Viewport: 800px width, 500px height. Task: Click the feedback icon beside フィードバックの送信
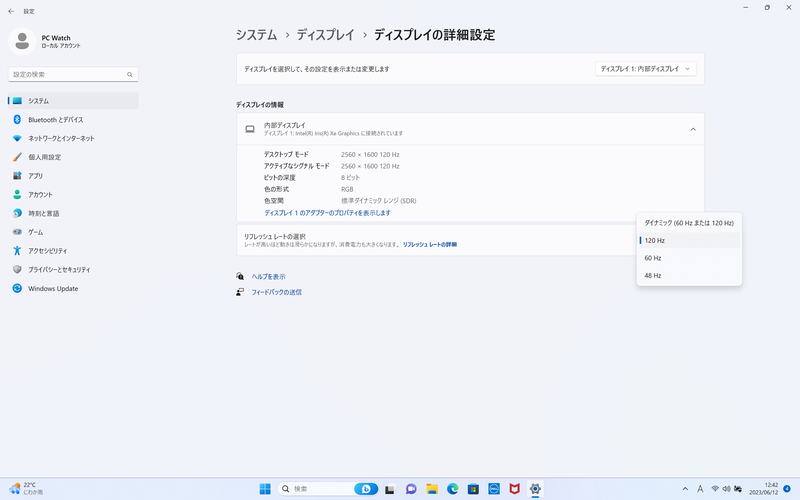(240, 292)
